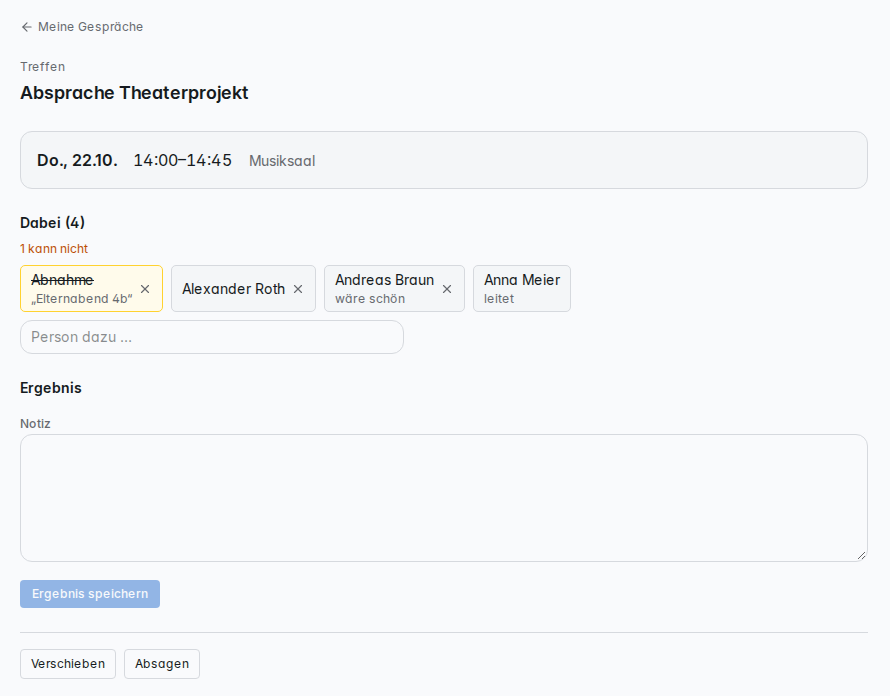The width and height of the screenshot is (890, 696).
Task: Click the Person dazu input field
Action: tap(212, 337)
